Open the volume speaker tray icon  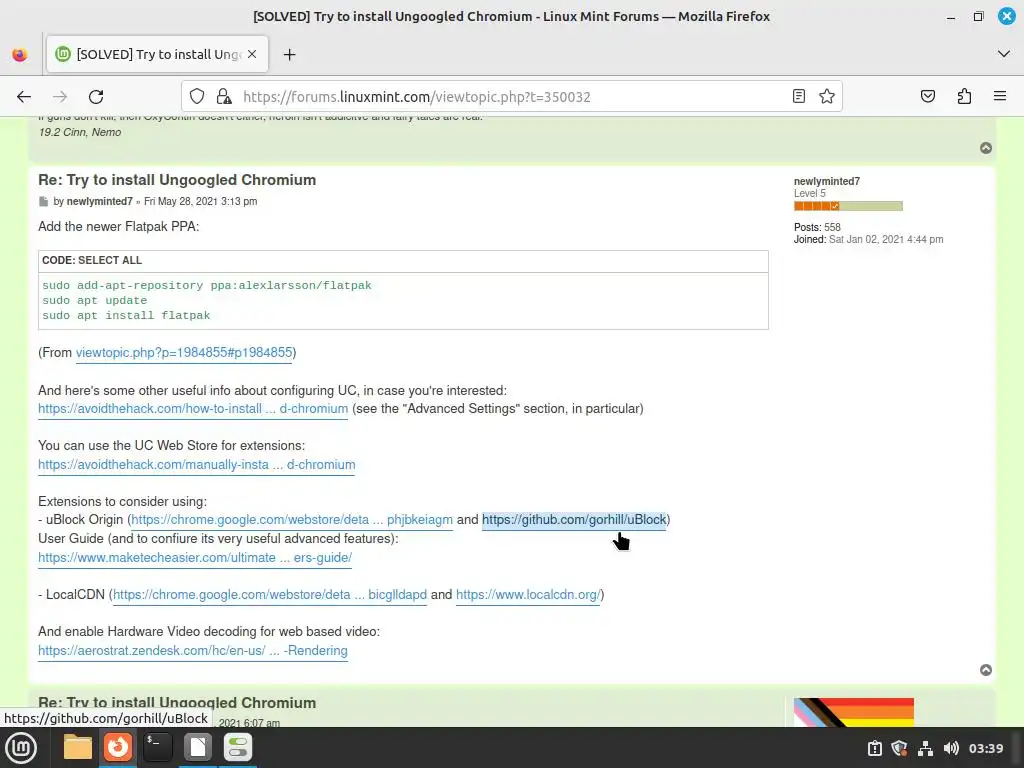click(951, 748)
